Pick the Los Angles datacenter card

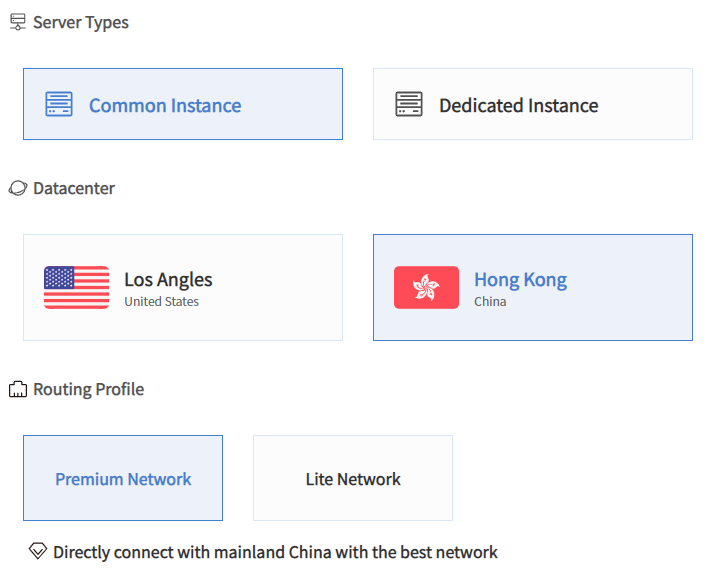point(183,287)
